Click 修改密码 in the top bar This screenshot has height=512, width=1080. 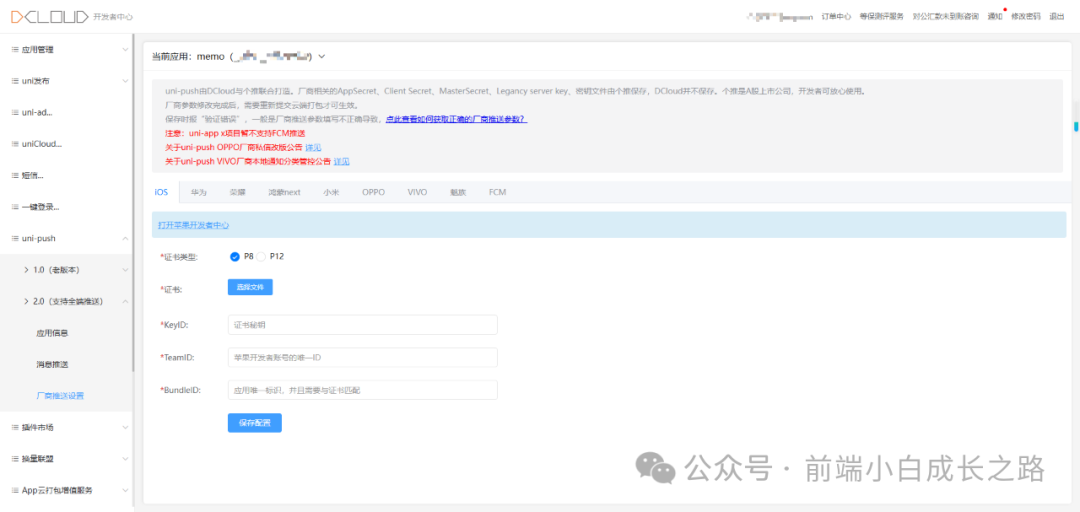(1026, 17)
